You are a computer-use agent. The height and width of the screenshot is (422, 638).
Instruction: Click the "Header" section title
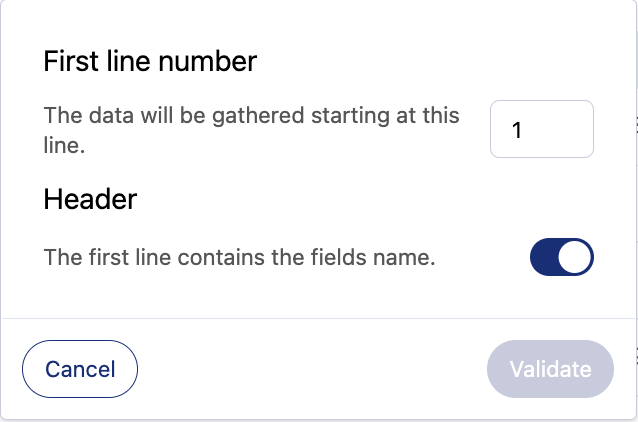tap(90, 199)
